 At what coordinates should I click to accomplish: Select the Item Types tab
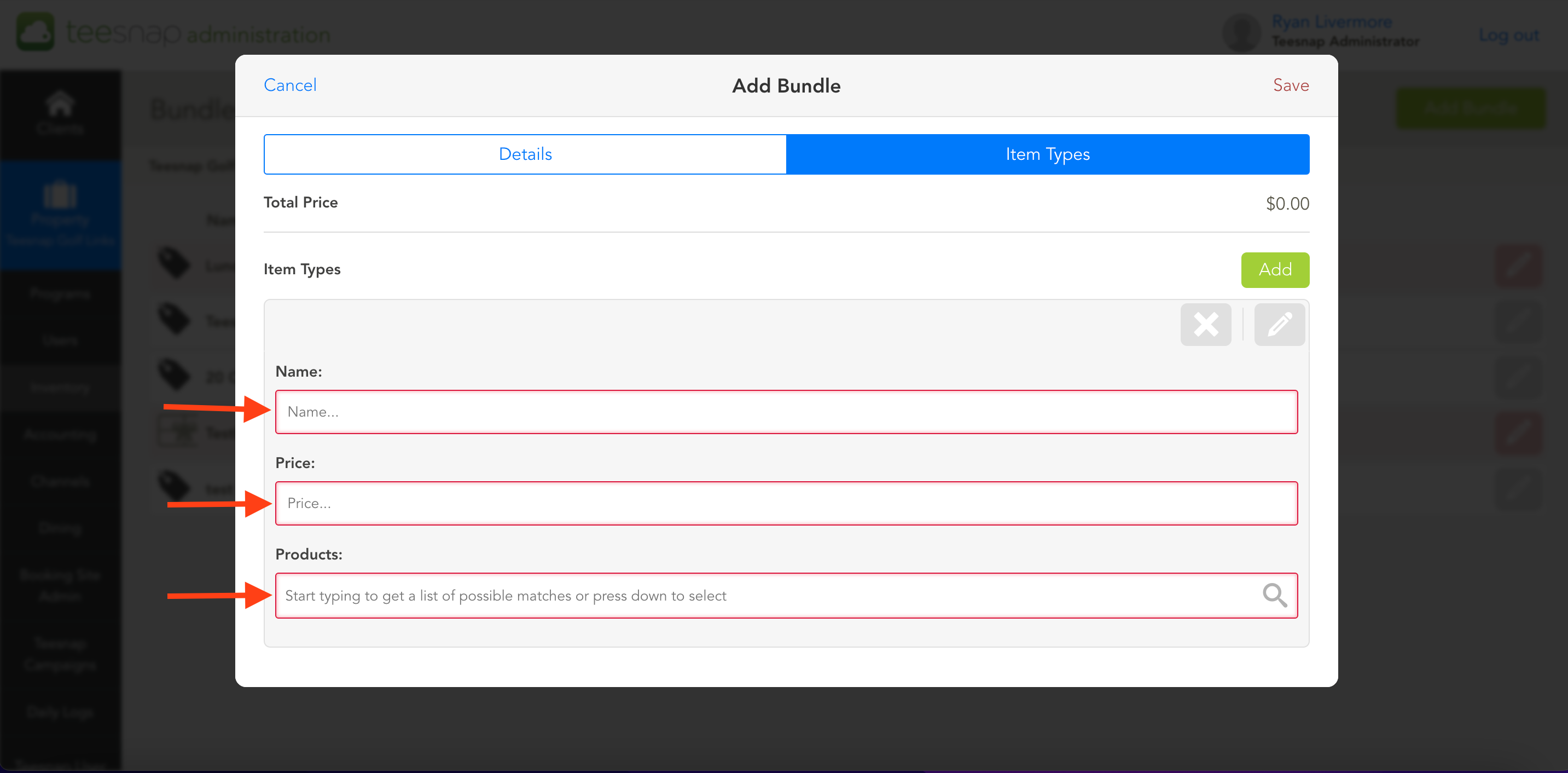coord(1048,154)
